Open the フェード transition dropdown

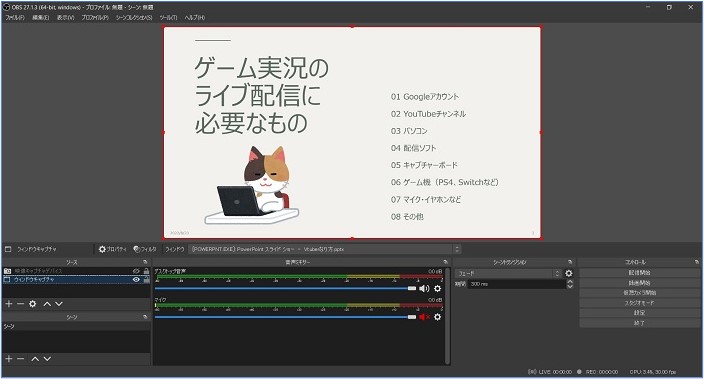pos(508,273)
